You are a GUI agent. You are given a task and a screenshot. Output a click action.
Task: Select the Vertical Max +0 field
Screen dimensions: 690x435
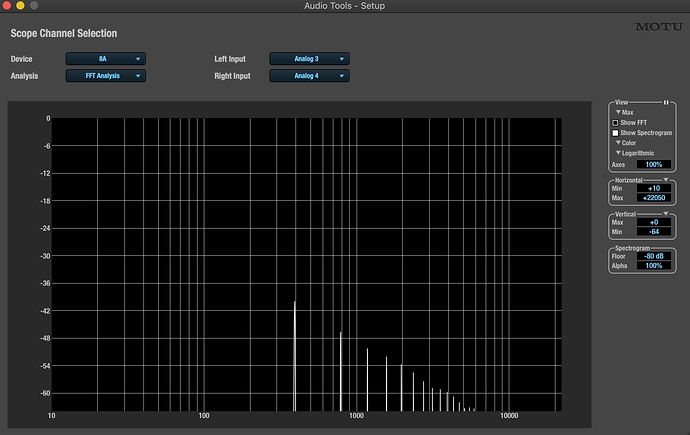pyautogui.click(x=653, y=222)
